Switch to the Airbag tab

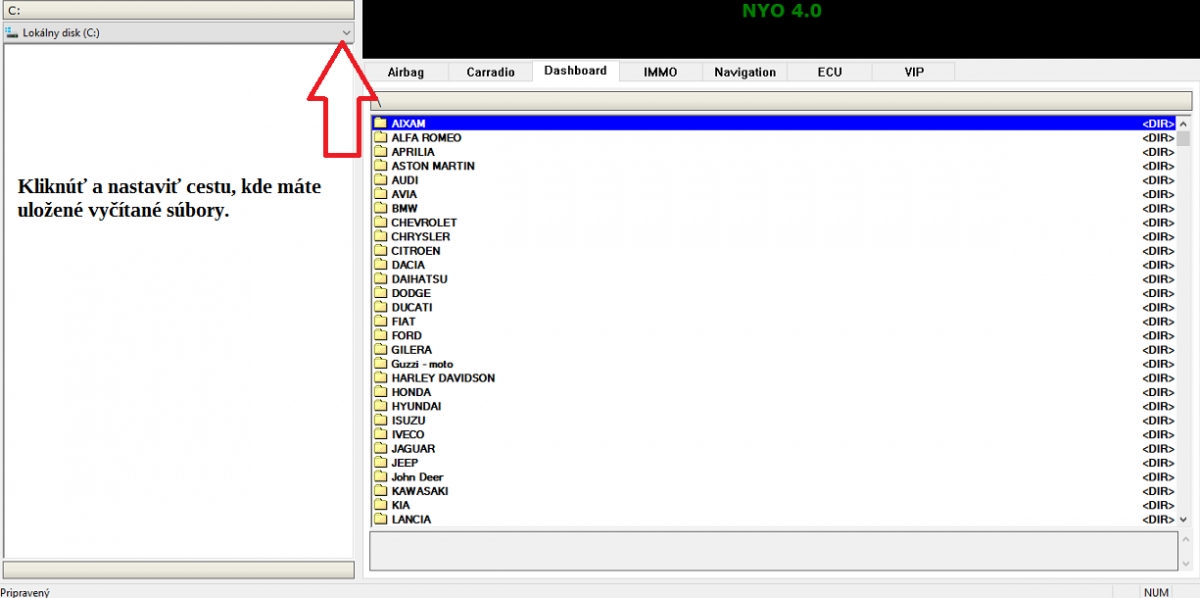coord(406,72)
